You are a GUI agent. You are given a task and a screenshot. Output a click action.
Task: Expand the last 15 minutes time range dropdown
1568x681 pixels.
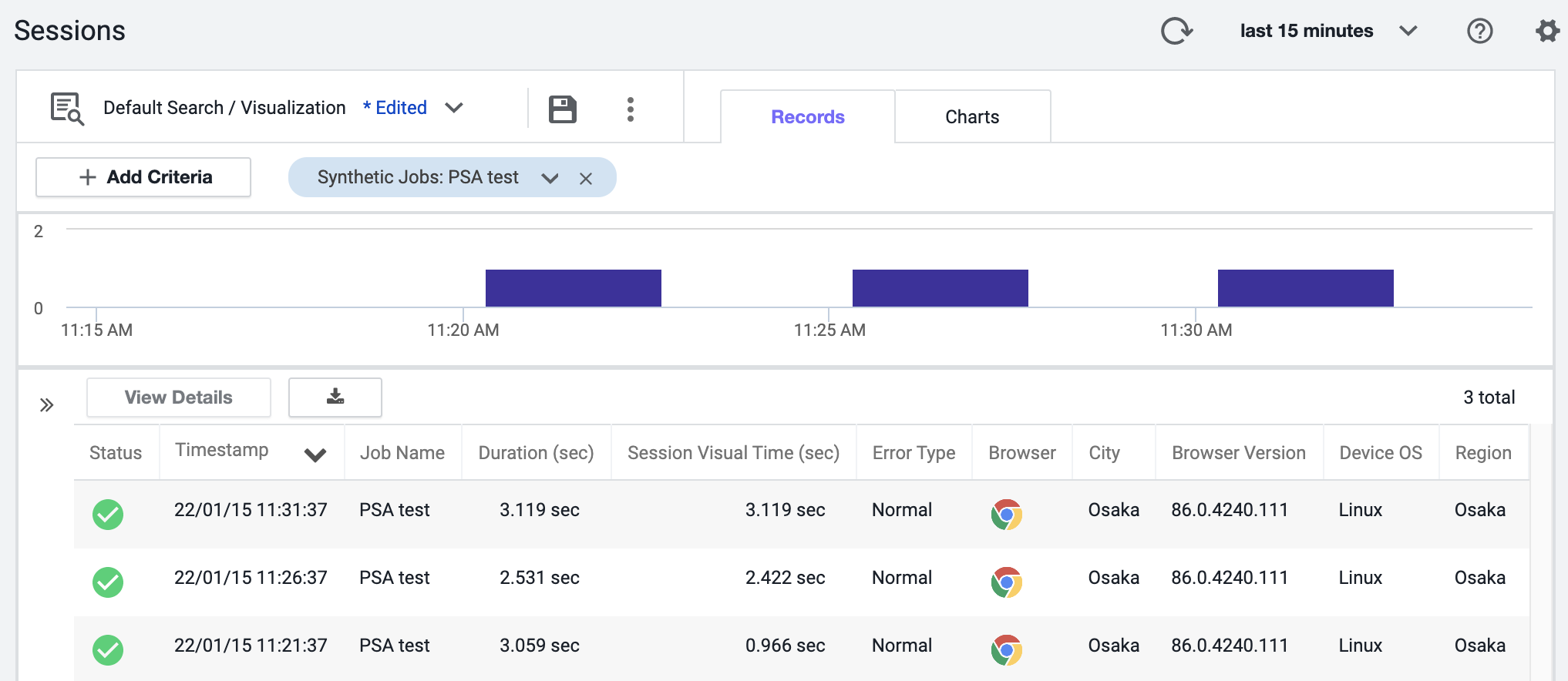coord(1408,31)
